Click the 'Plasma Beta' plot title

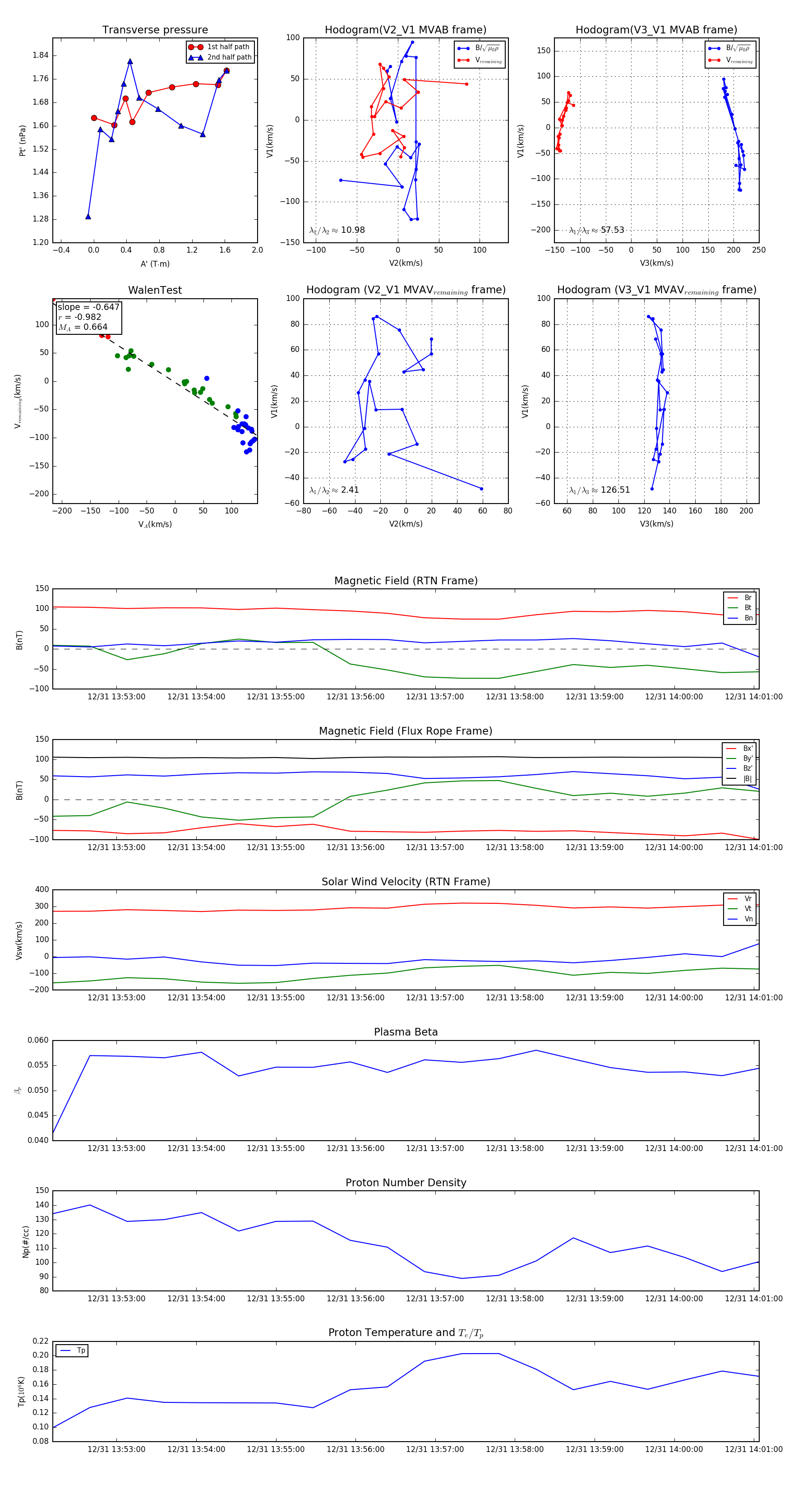pos(406,1032)
